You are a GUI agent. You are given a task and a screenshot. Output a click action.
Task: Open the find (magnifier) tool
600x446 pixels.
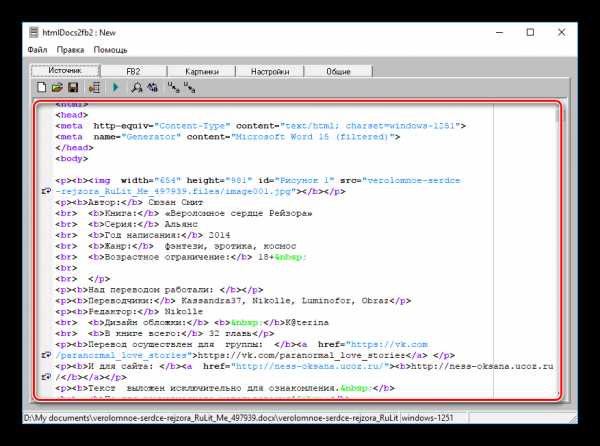coord(136,88)
